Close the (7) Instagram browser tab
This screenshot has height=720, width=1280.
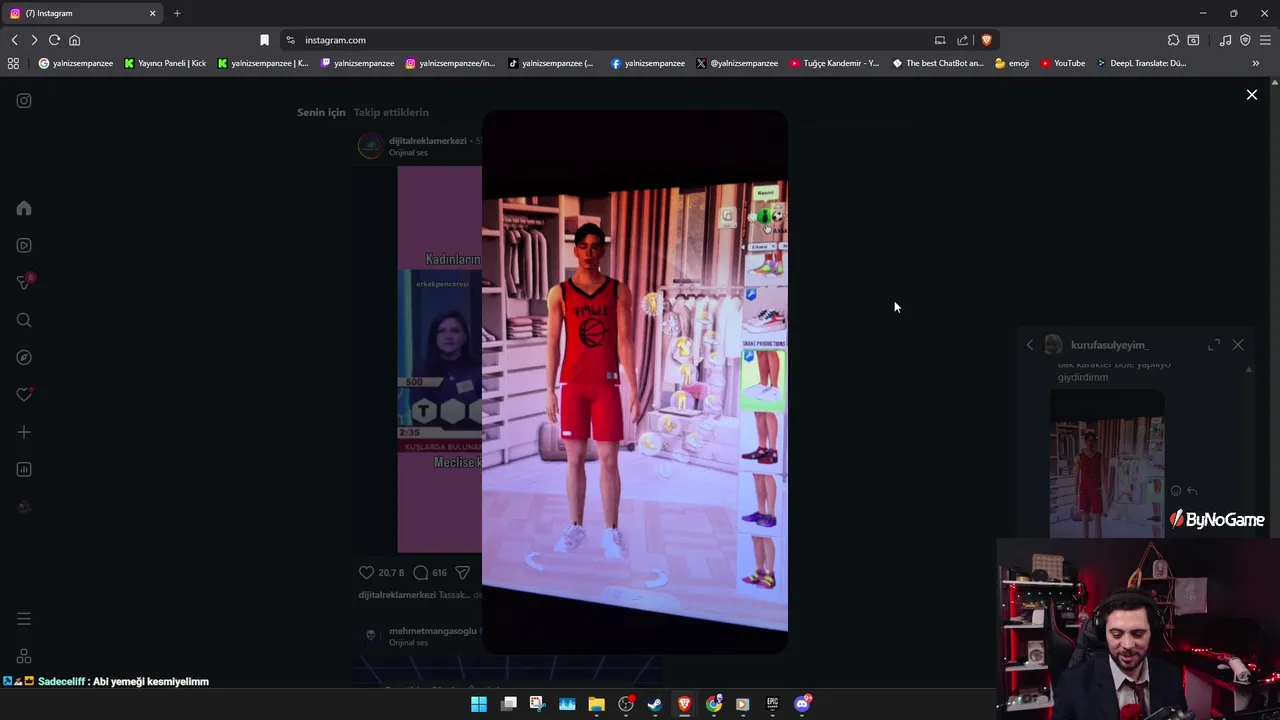tap(153, 13)
